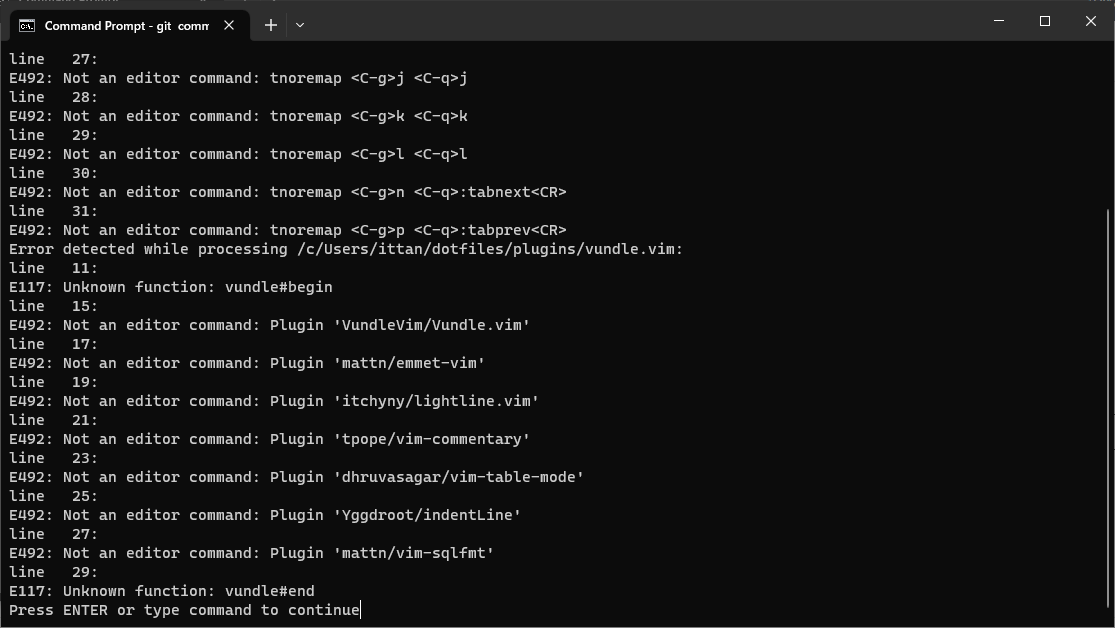The height and width of the screenshot is (628, 1115).
Task: Click the Plugin 'mattn/emmet-vim' error line
Action: [x=247, y=363]
